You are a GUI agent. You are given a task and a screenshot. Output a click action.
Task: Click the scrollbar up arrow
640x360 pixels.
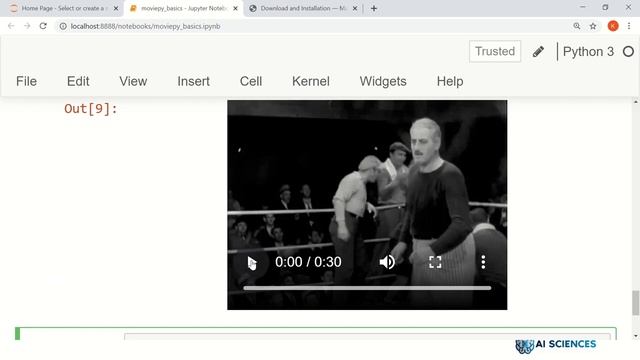point(636,101)
